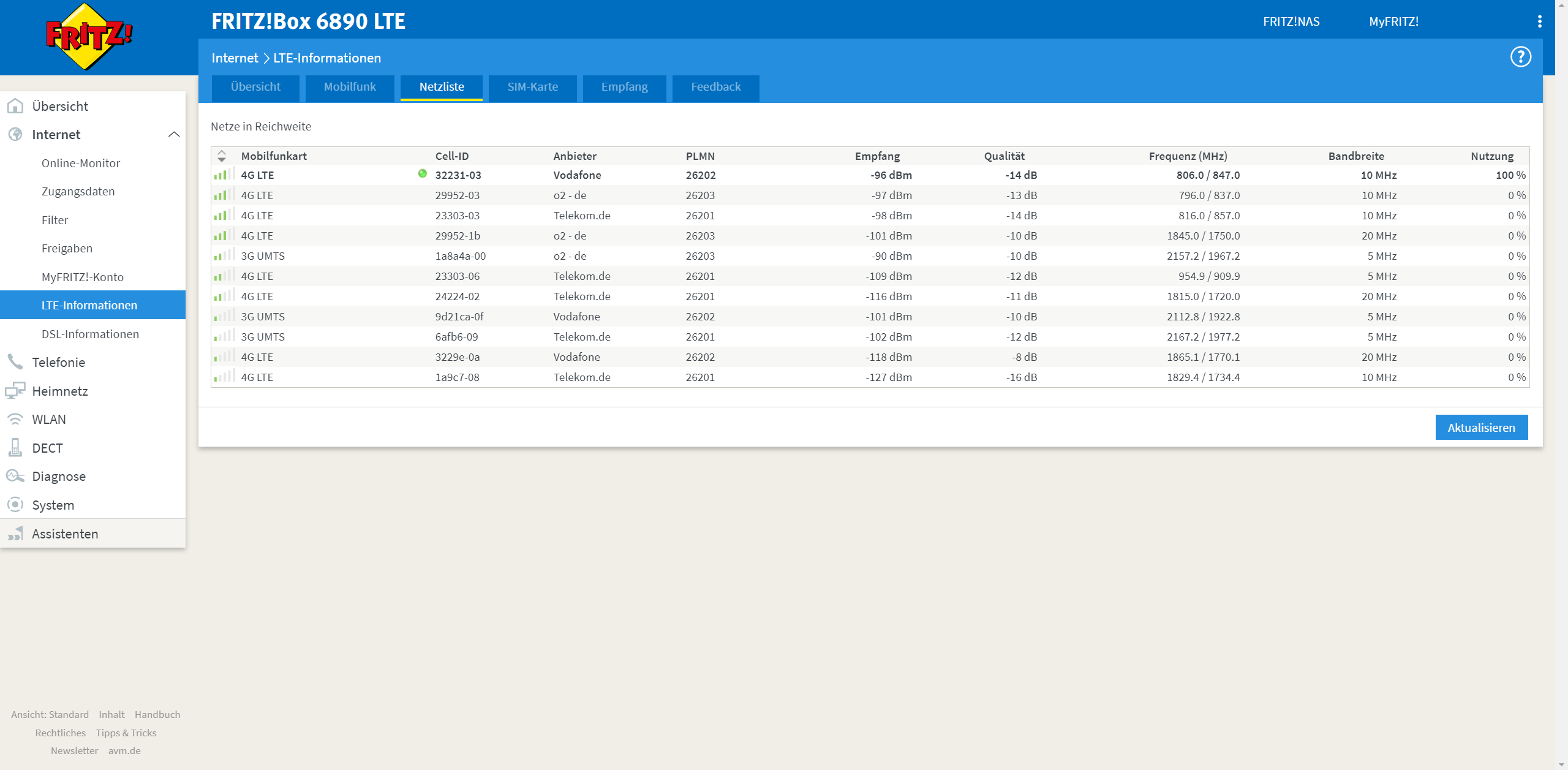Click the Cell-ID column header
Image resolution: width=1568 pixels, height=770 pixels.
click(x=451, y=156)
